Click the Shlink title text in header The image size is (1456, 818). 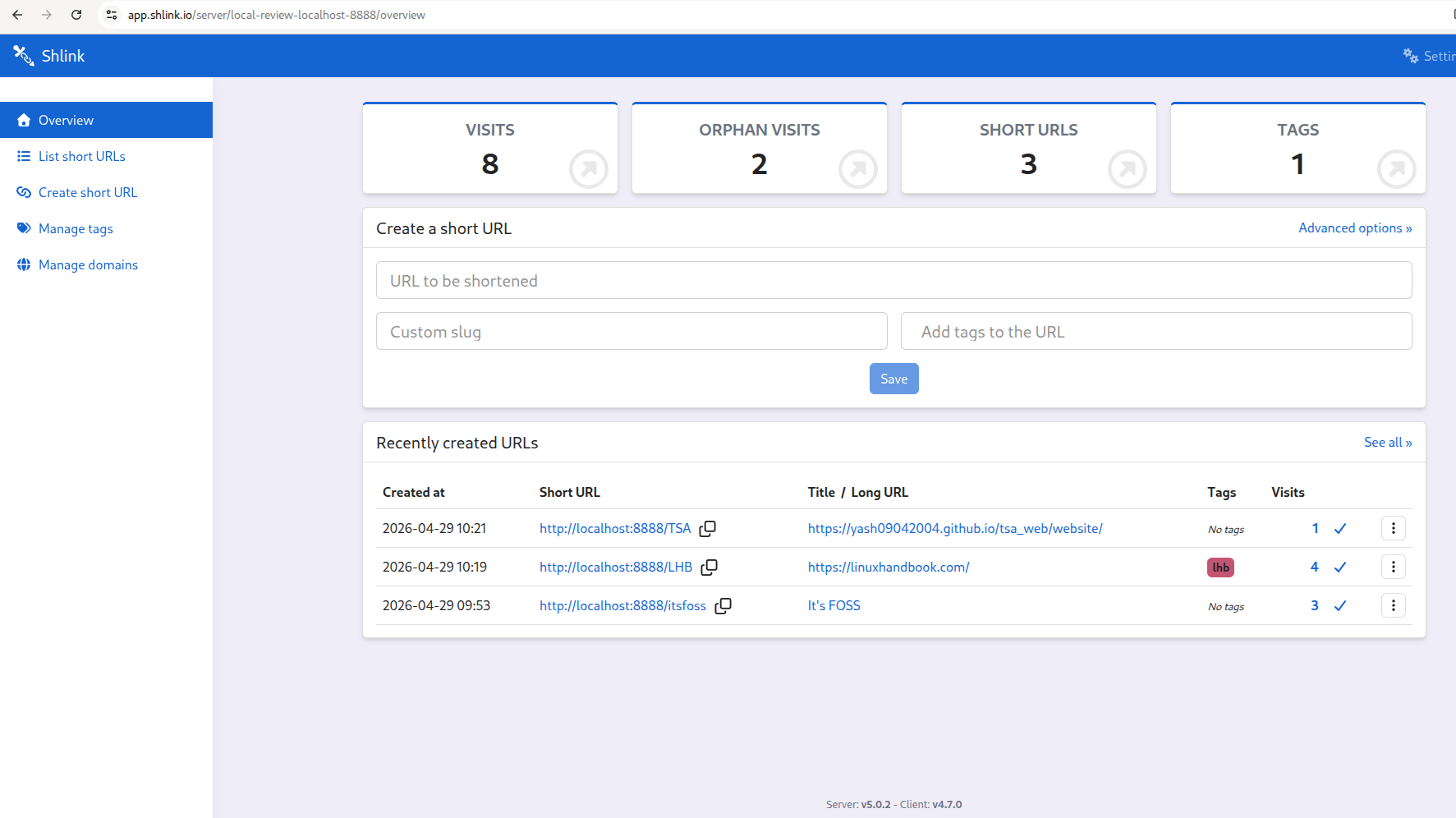pos(63,56)
